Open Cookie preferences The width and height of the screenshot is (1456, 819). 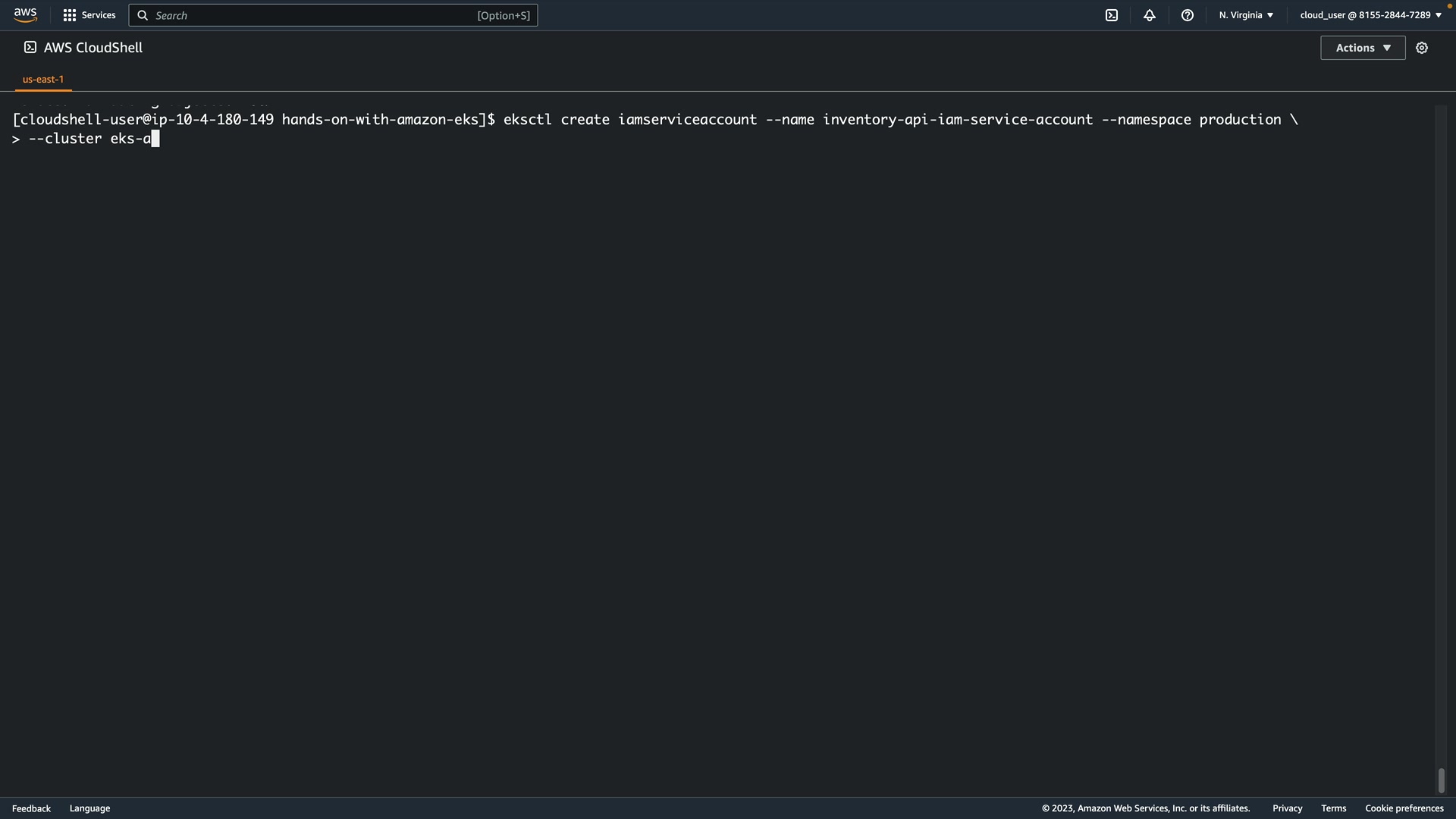[1404, 808]
